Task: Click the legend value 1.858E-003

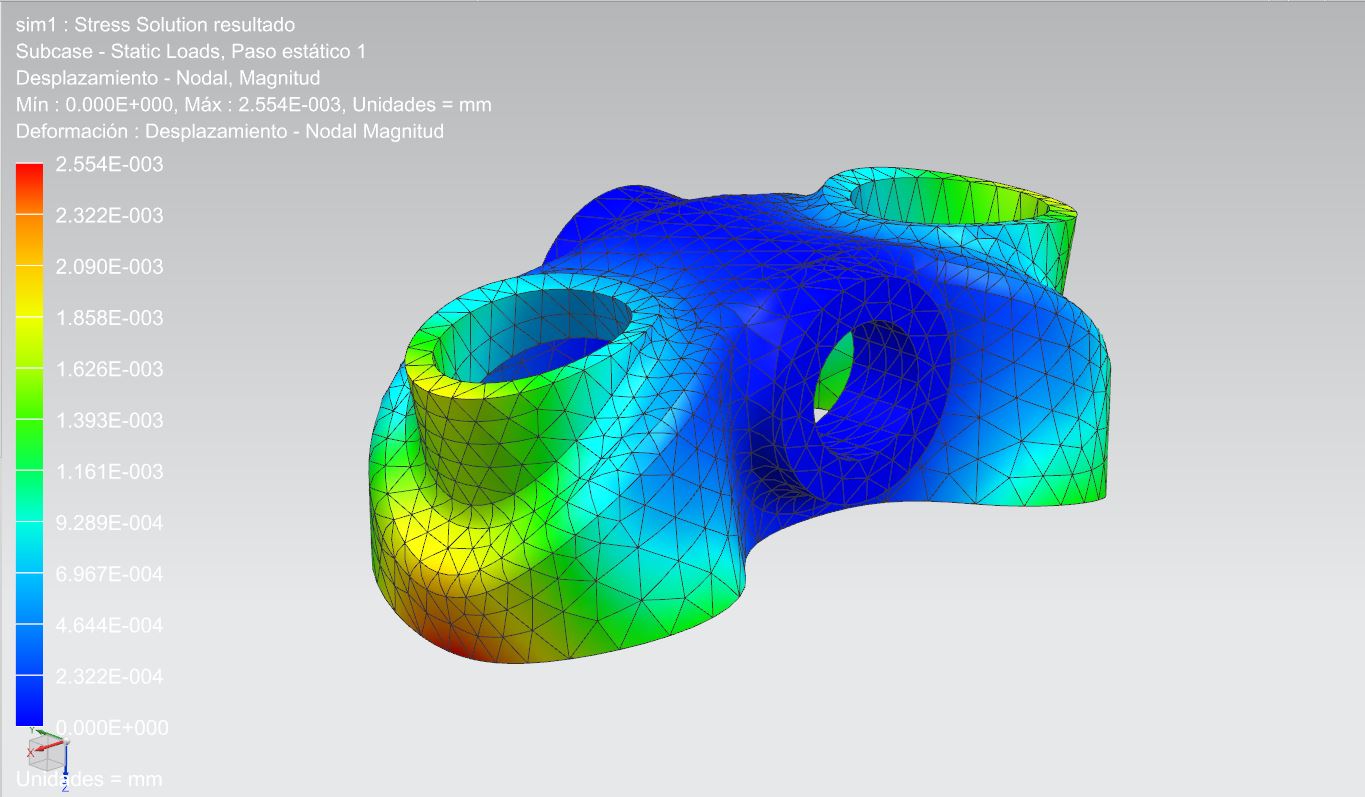Action: 109,318
